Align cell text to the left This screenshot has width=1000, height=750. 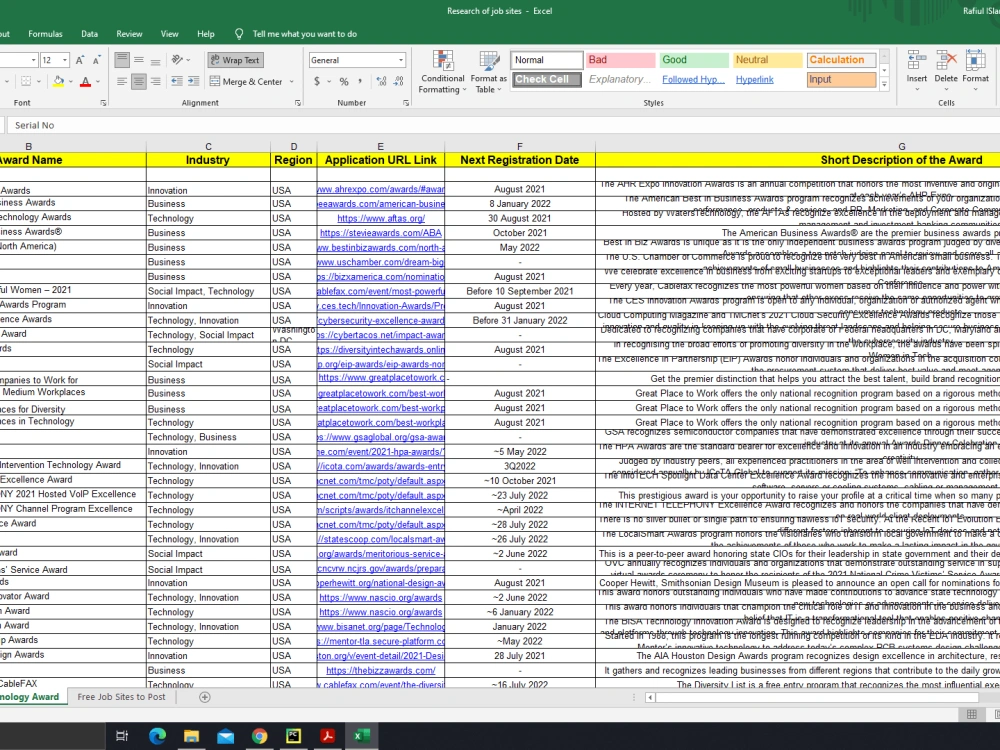122,81
